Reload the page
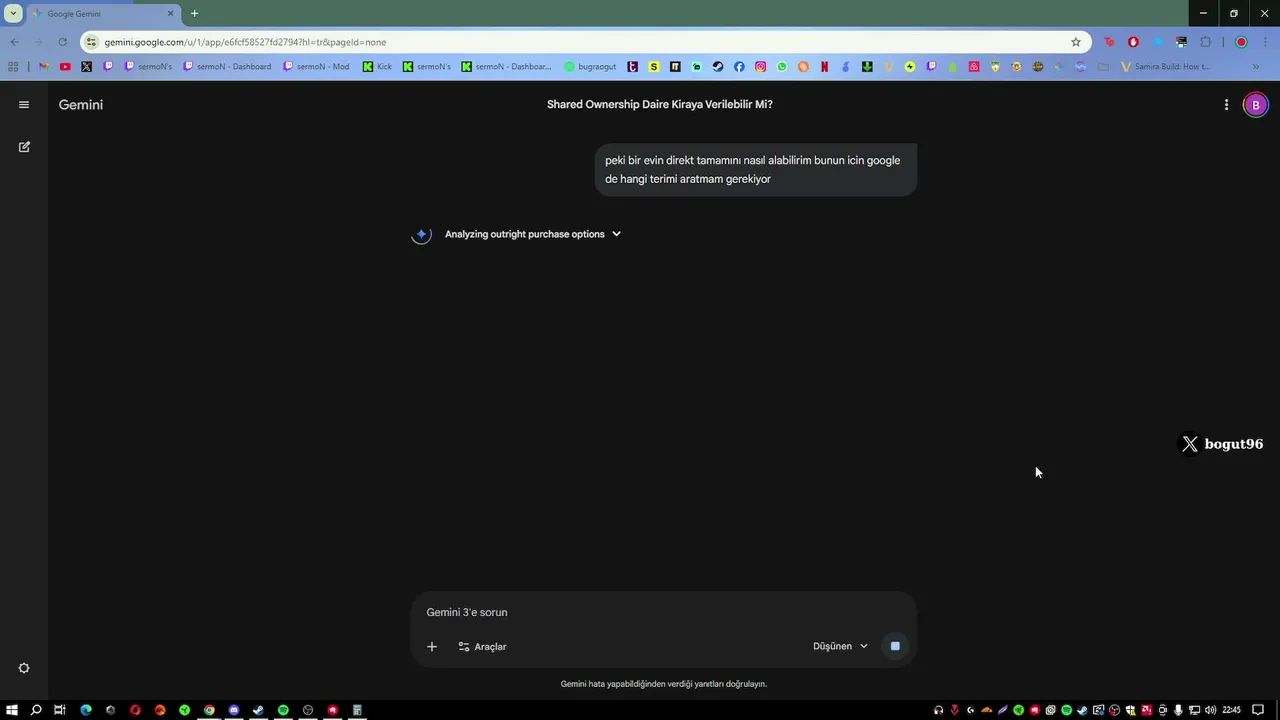The height and width of the screenshot is (720, 1280). (x=62, y=42)
